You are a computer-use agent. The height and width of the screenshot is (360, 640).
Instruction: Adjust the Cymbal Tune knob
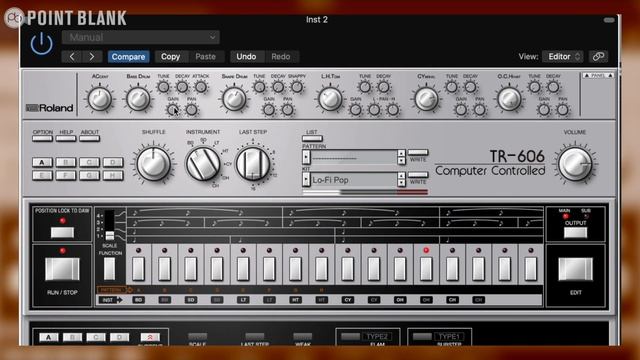click(x=451, y=87)
